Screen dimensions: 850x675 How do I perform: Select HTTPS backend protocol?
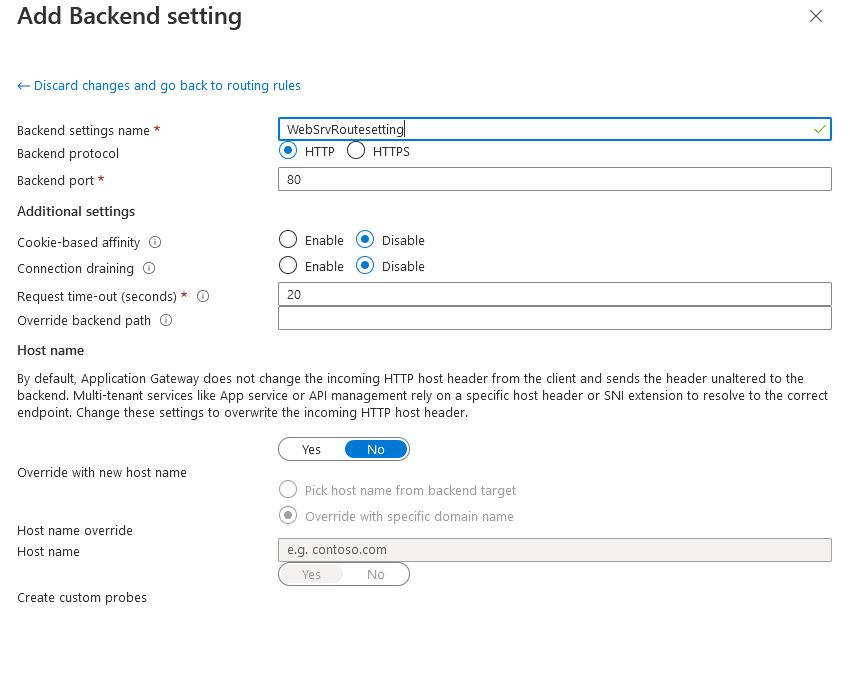(356, 152)
